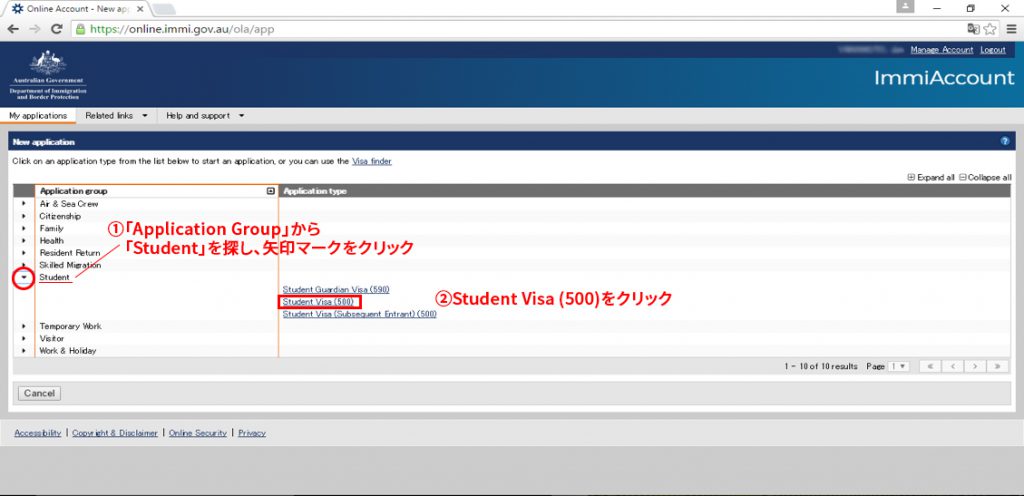
Task: Switch to the My applications tab
Action: (x=38, y=116)
